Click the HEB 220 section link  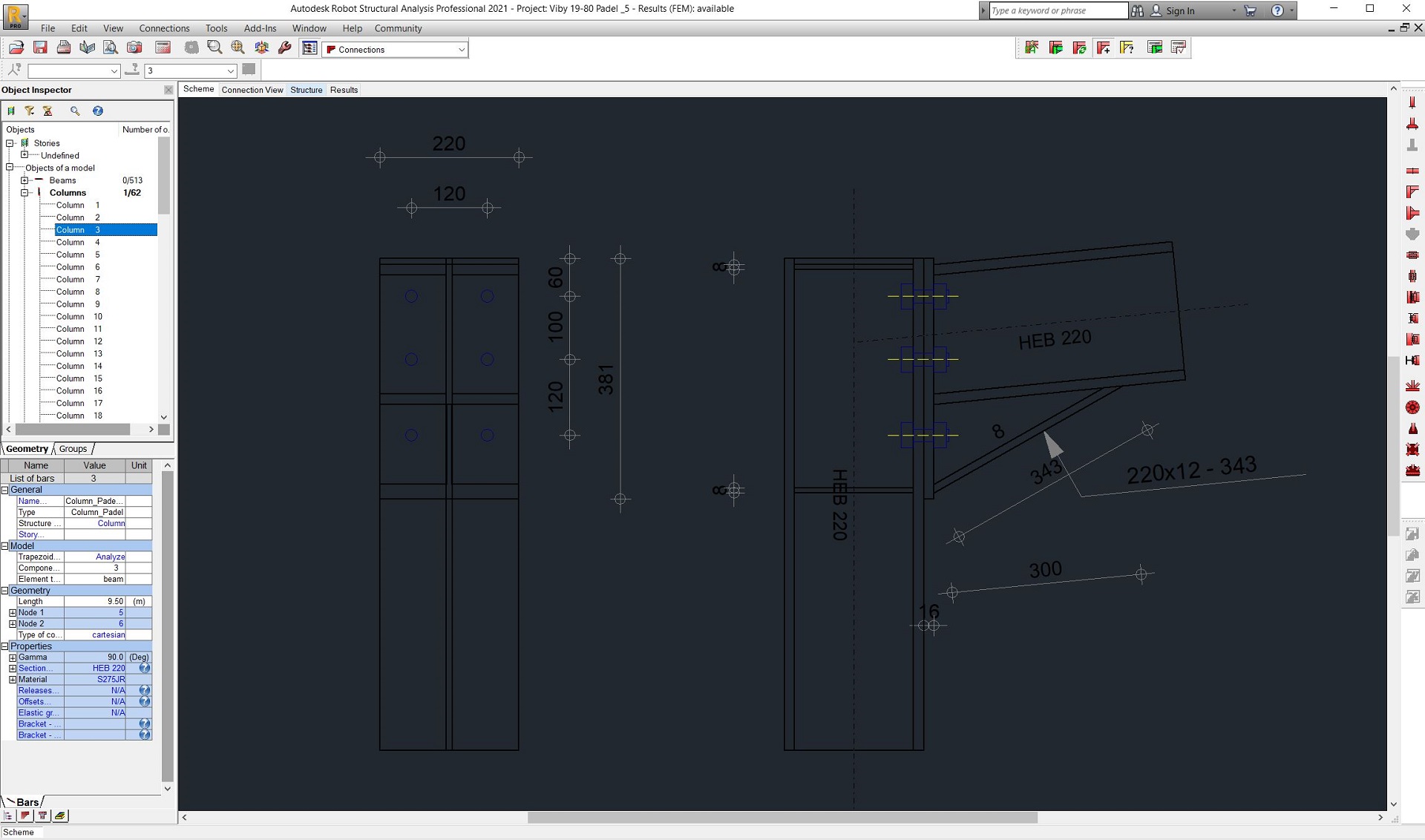pos(106,668)
